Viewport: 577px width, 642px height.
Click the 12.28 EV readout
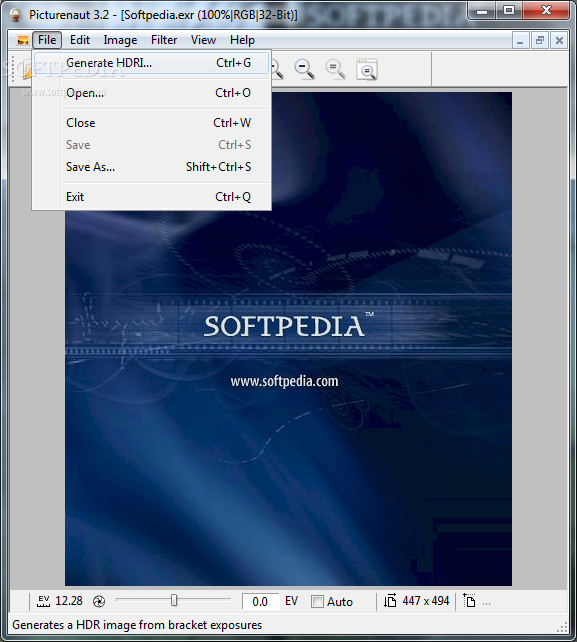tap(69, 601)
